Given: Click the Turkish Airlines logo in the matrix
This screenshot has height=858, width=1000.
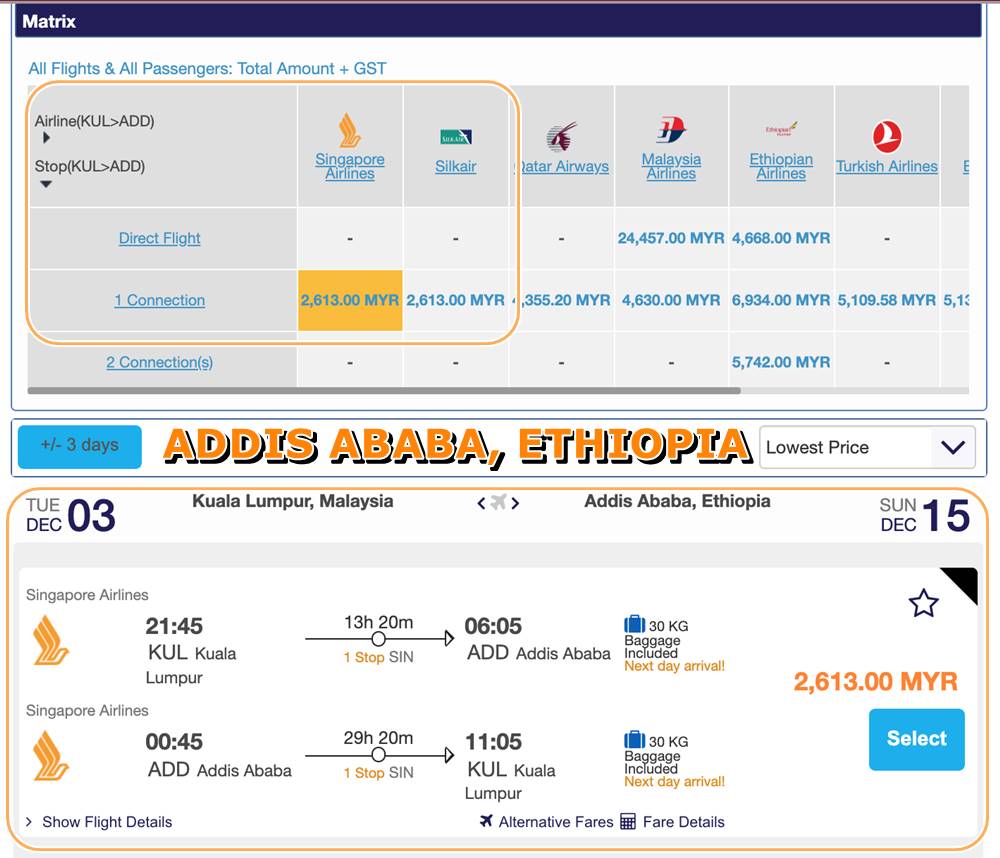Looking at the screenshot, I should click(887, 137).
